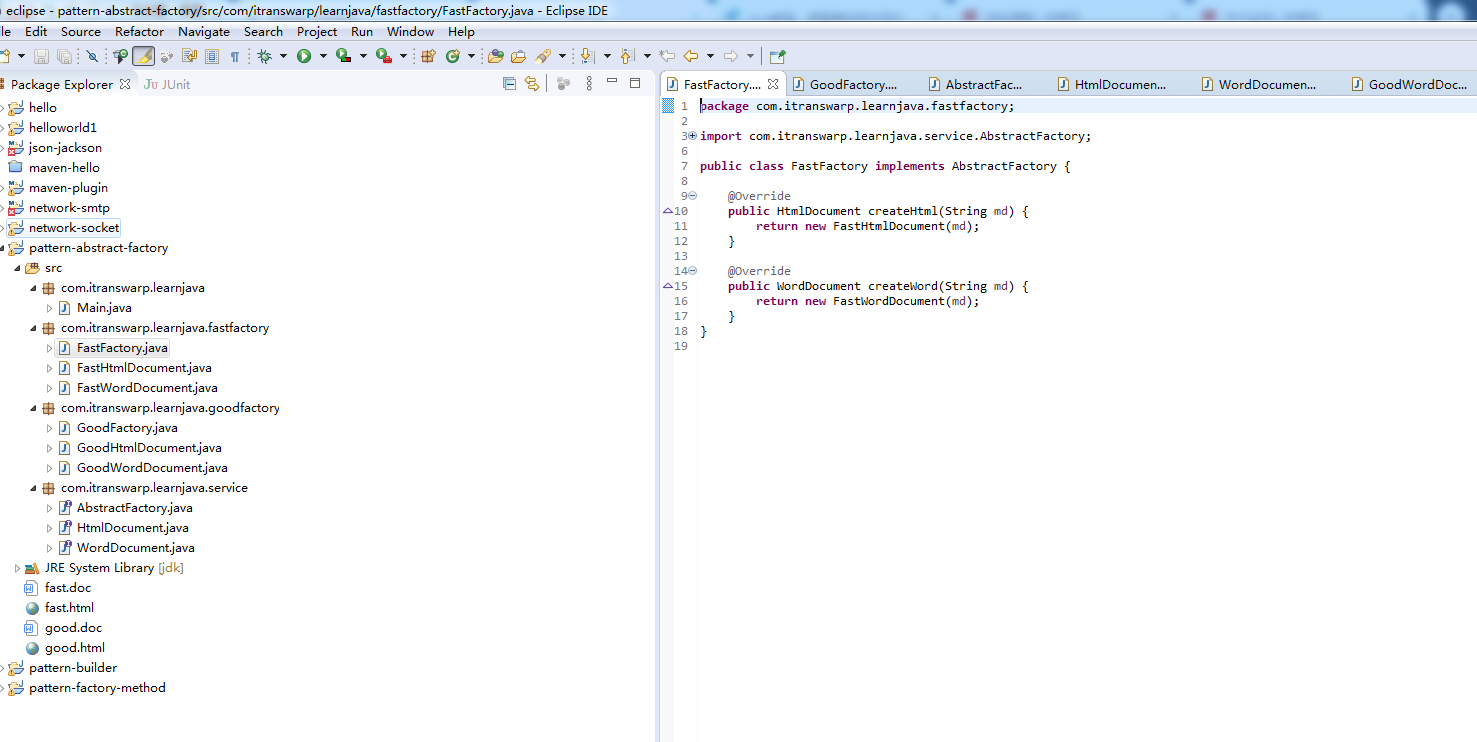Jump to previous annotation icon
Viewport: 1477px width, 742px height.
[627, 56]
